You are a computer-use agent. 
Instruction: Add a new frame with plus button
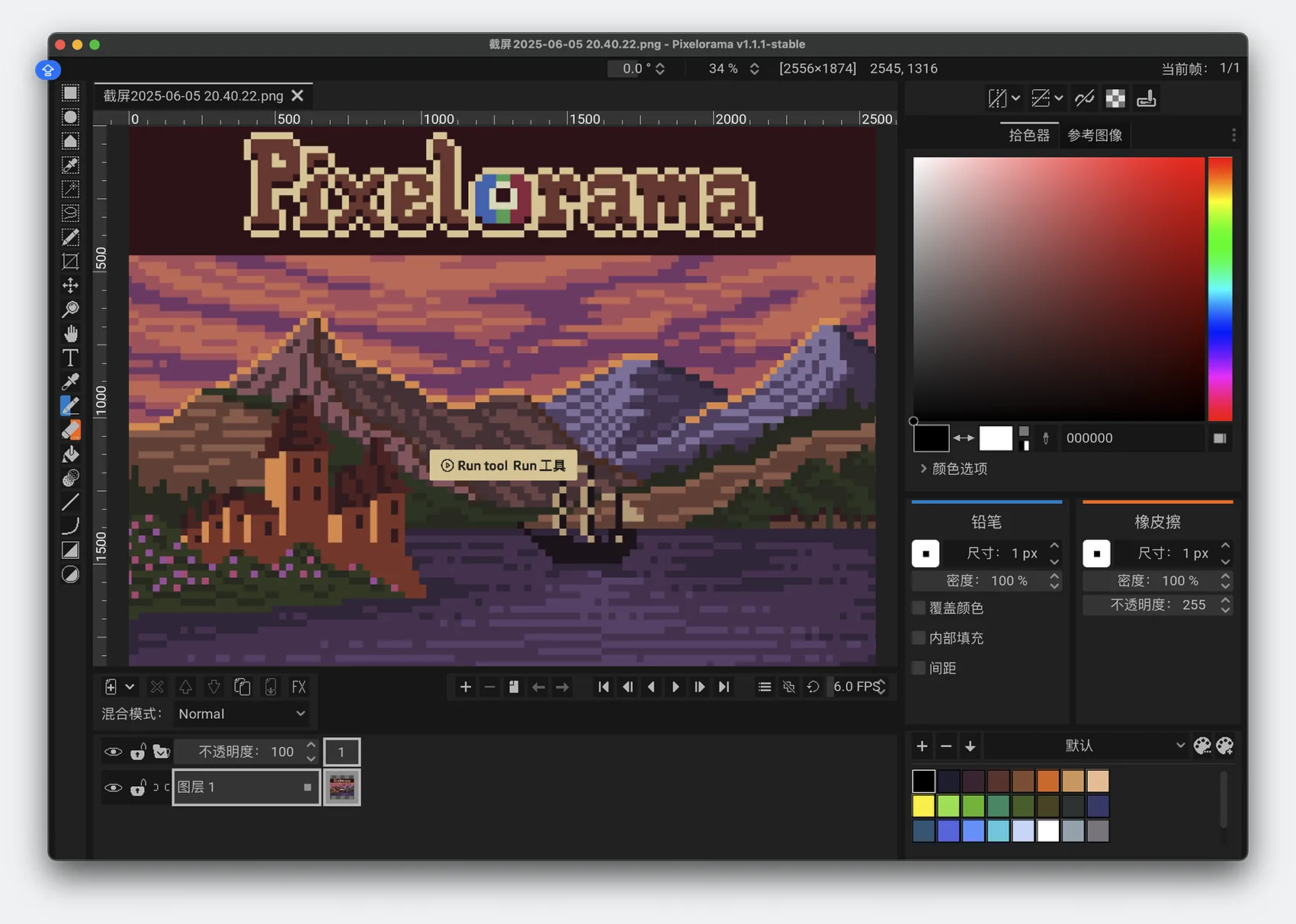click(465, 687)
